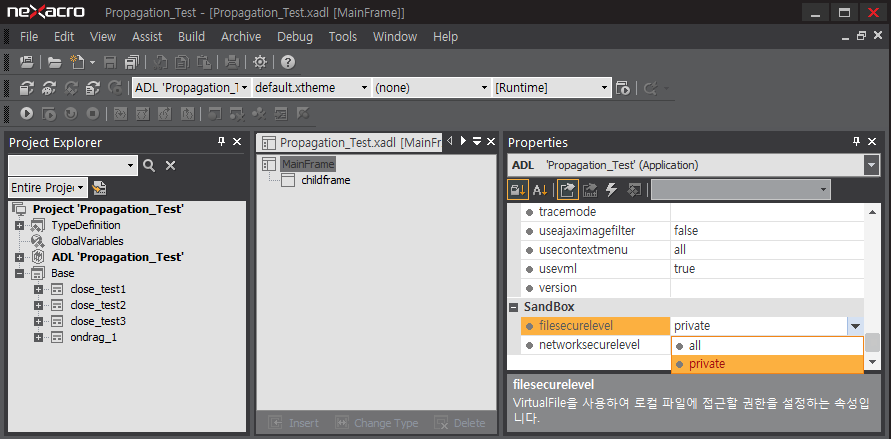The image size is (891, 439).
Task: Close the Properties panel
Action: (x=872, y=142)
